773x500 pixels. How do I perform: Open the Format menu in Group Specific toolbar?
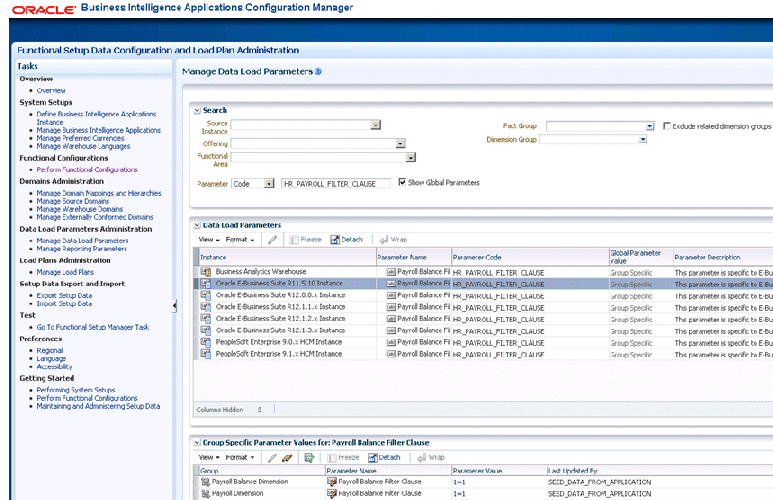point(240,457)
